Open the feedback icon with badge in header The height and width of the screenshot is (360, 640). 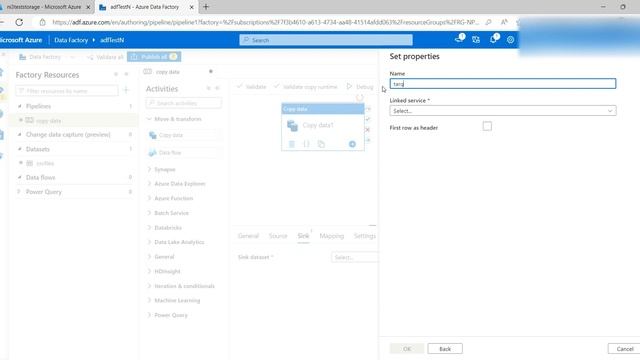click(459, 39)
